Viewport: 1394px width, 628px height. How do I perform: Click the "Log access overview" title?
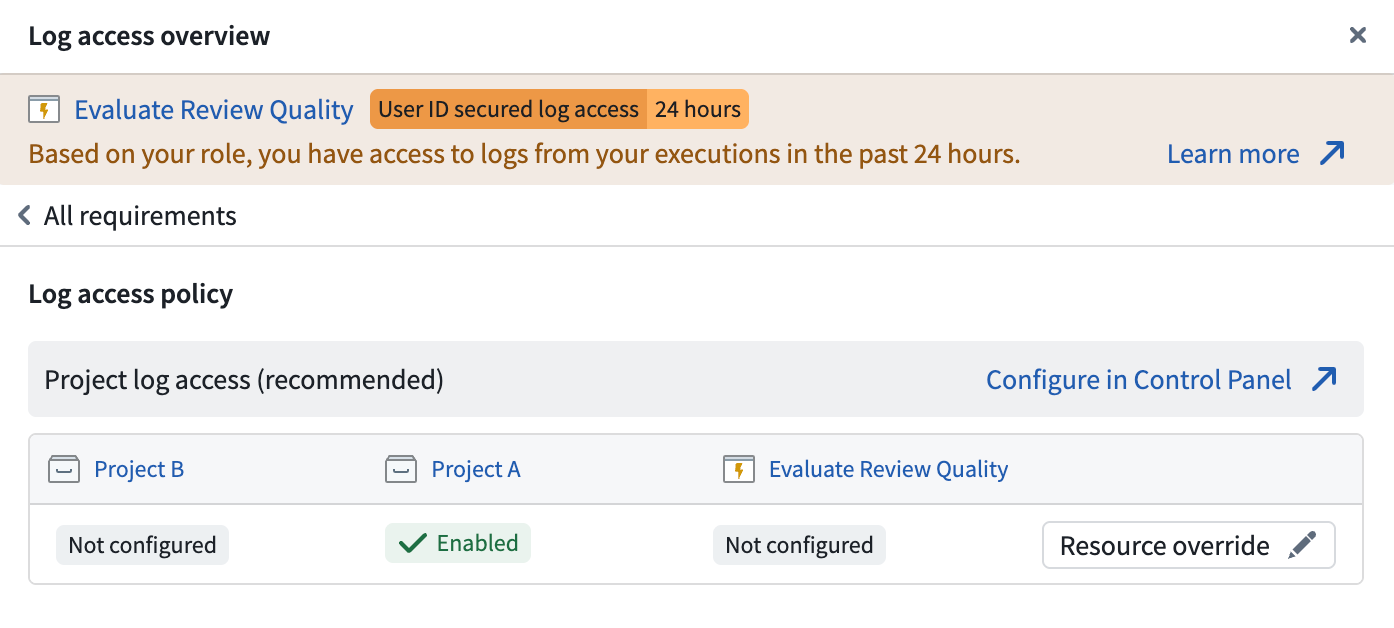pos(149,36)
